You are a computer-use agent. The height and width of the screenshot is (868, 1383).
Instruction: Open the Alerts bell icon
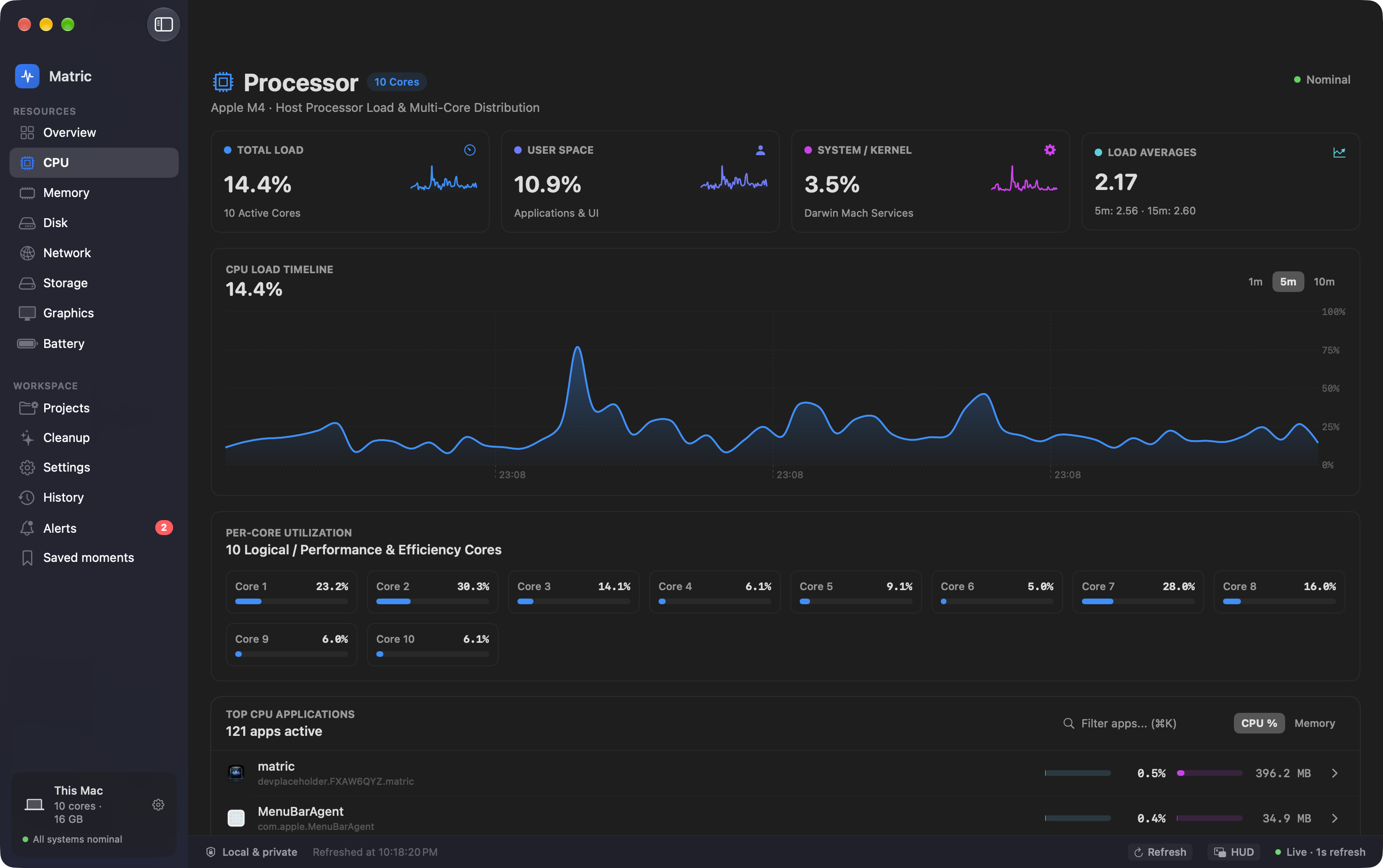[27, 528]
